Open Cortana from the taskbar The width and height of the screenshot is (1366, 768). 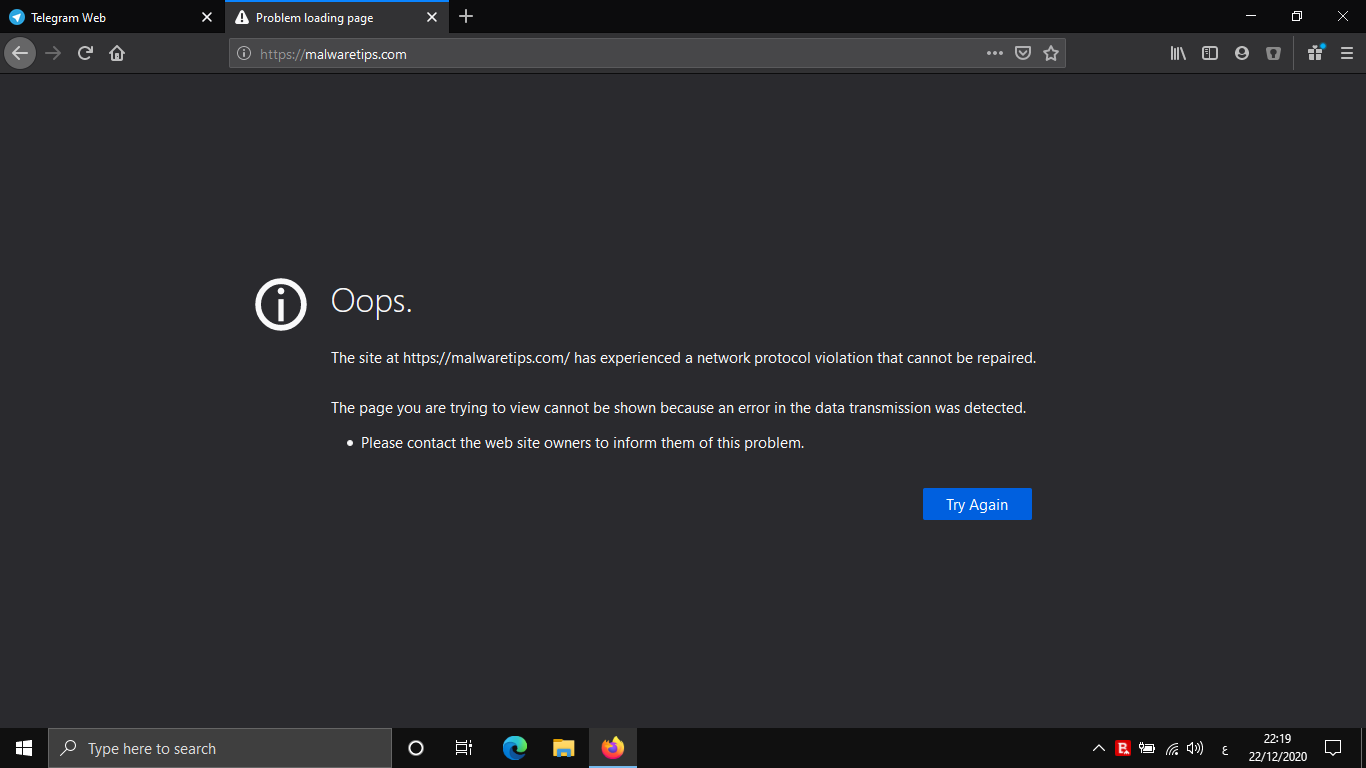click(416, 748)
